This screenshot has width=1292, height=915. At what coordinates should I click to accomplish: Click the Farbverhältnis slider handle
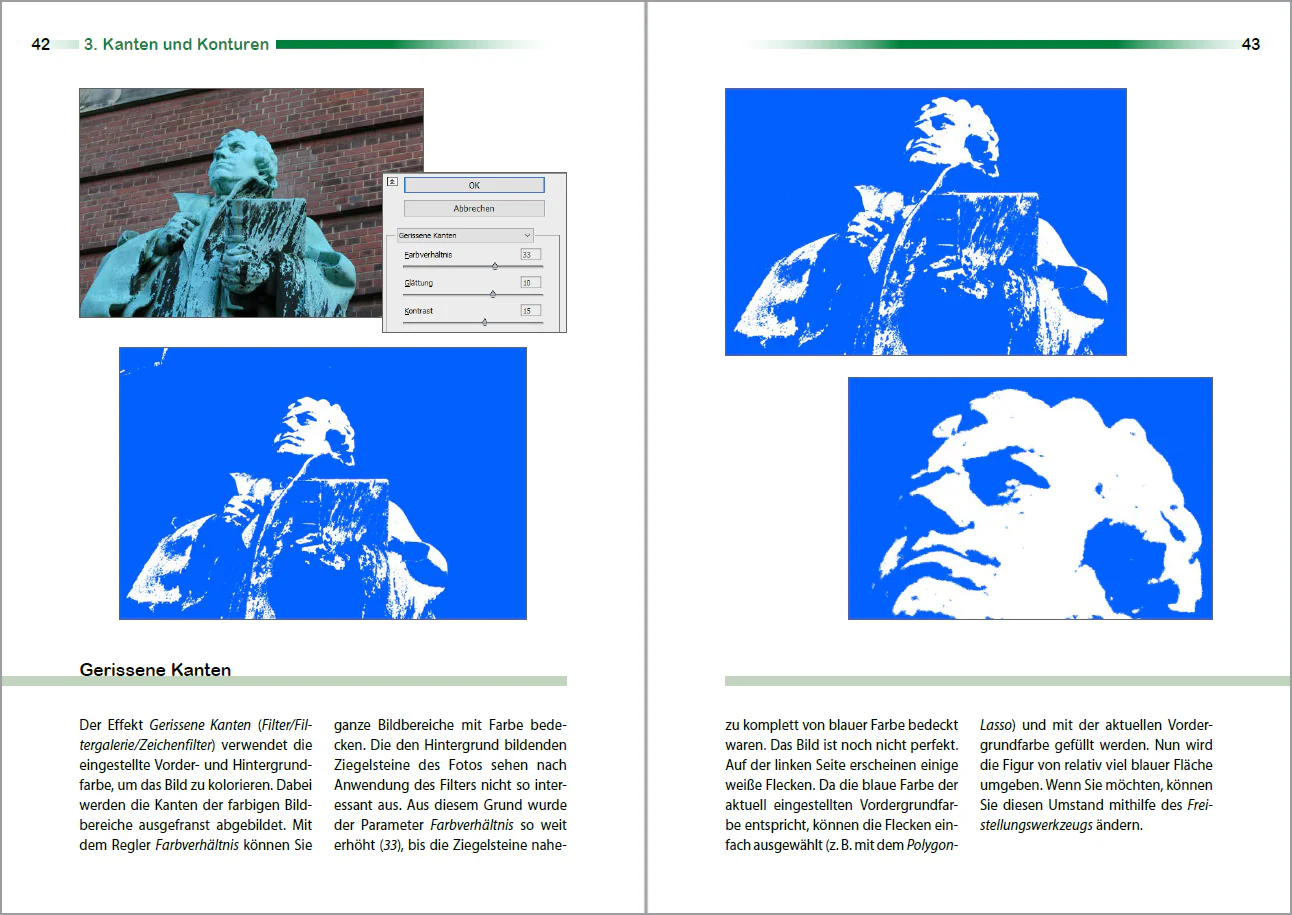[495, 266]
